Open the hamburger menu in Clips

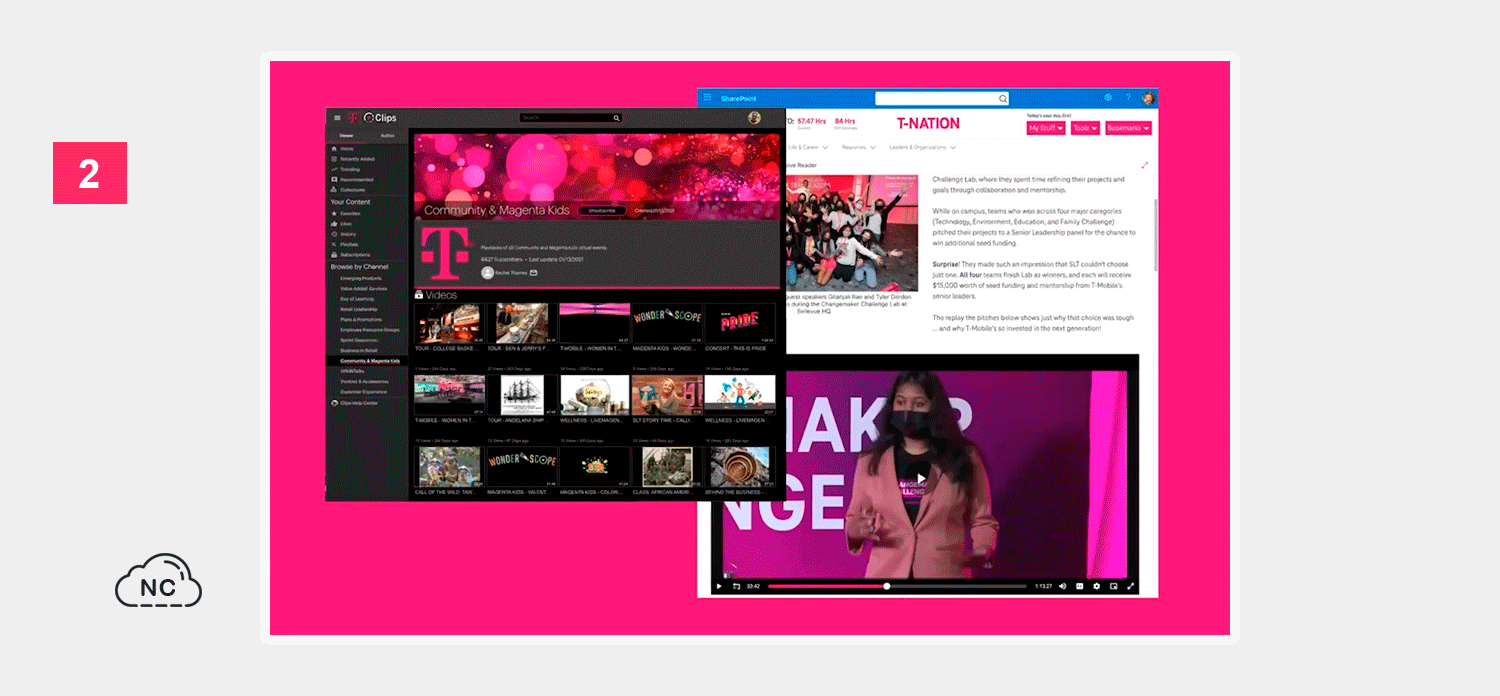point(337,118)
